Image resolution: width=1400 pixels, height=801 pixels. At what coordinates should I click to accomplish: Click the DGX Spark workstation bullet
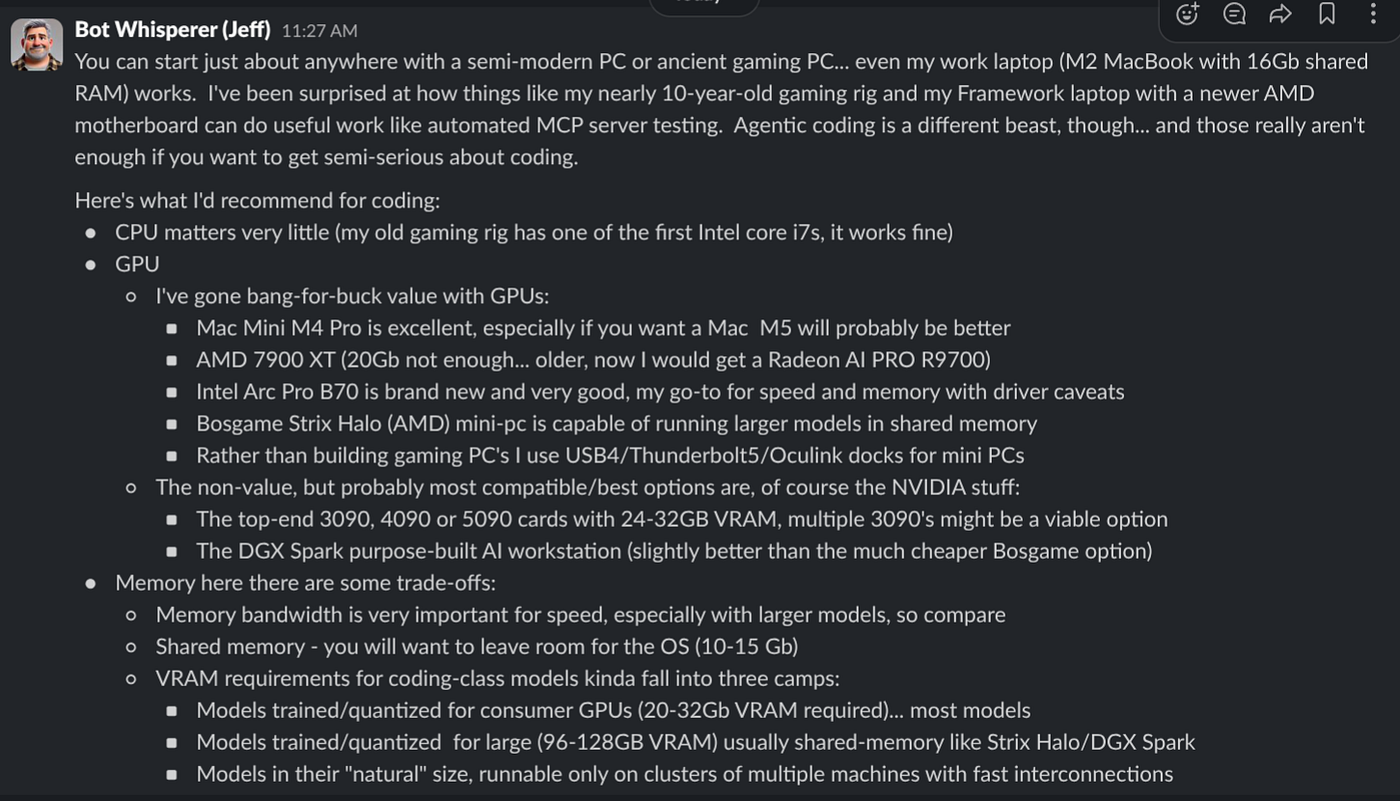674,551
